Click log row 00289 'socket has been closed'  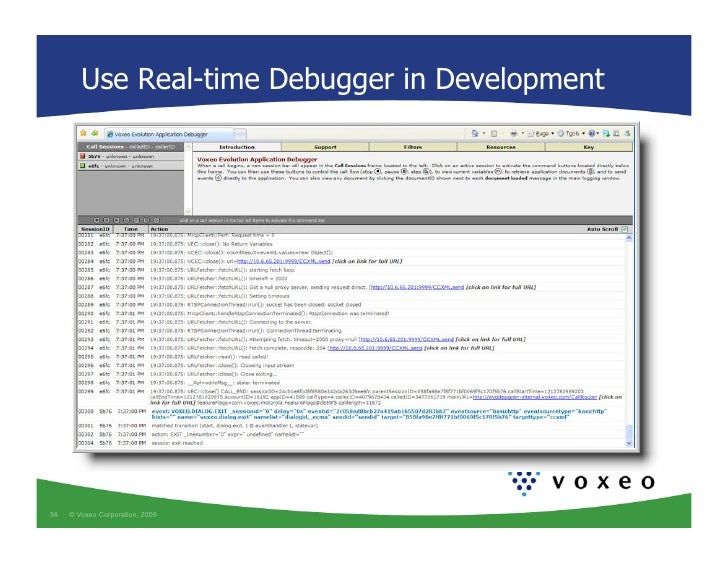point(351,305)
